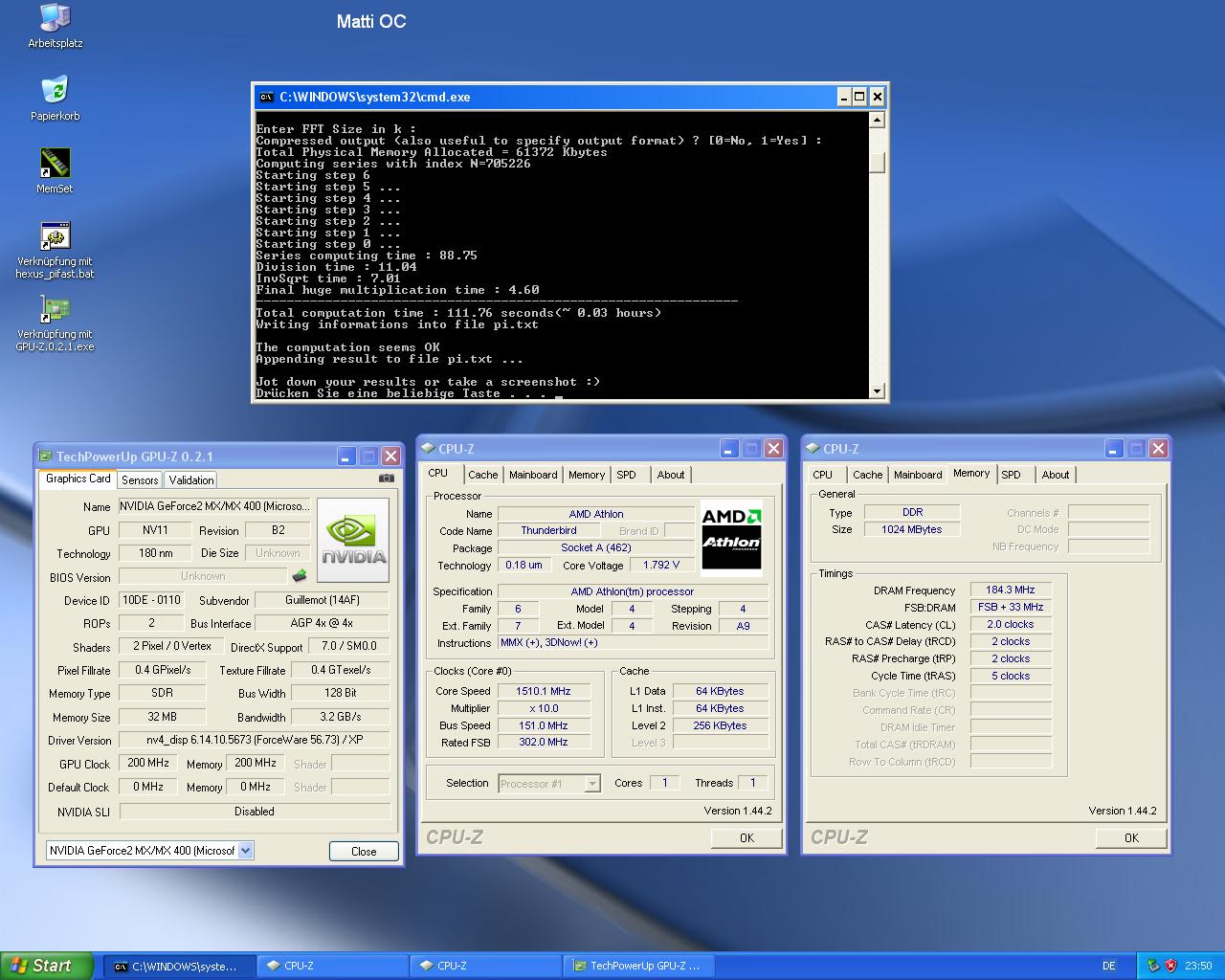The image size is (1225, 980).
Task: Click the DE language indicator in taskbar
Action: (1109, 966)
